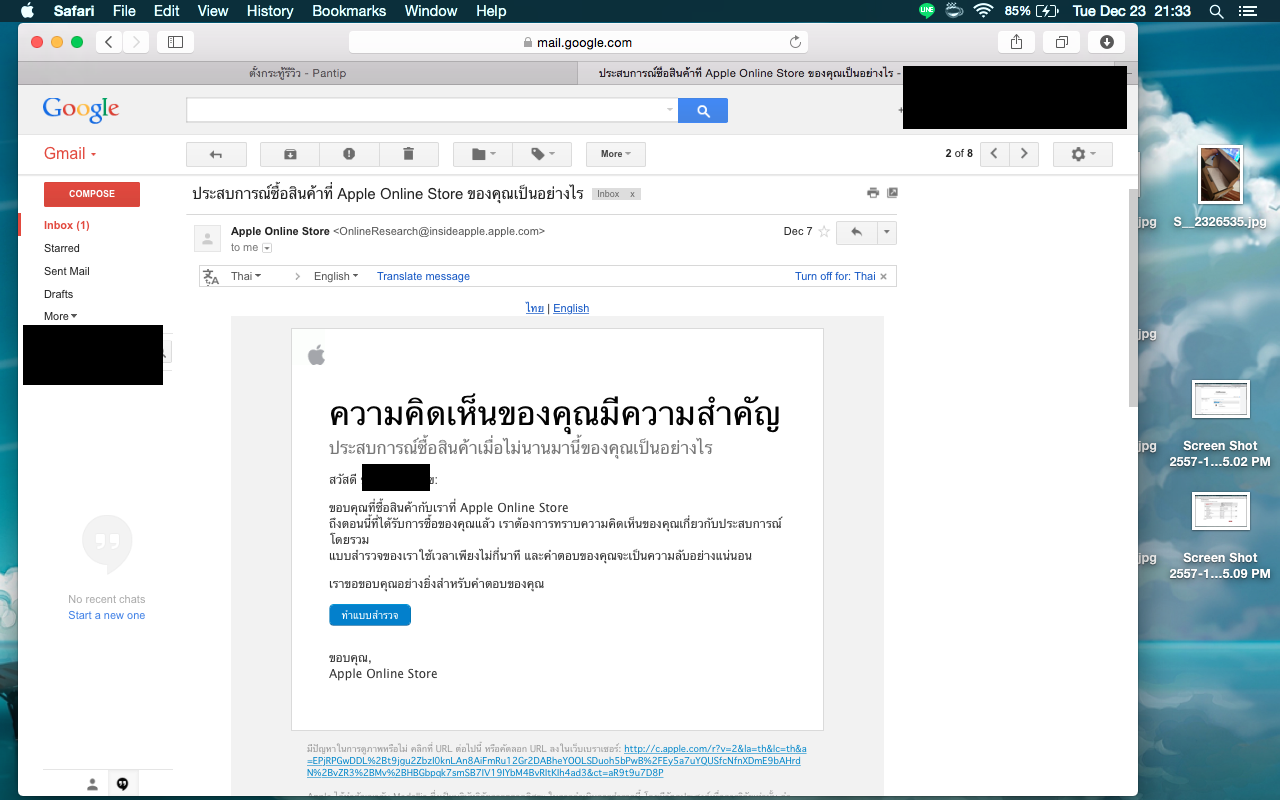Image resolution: width=1280 pixels, height=800 pixels.
Task: Go back with Safari's back arrow
Action: coord(109,42)
